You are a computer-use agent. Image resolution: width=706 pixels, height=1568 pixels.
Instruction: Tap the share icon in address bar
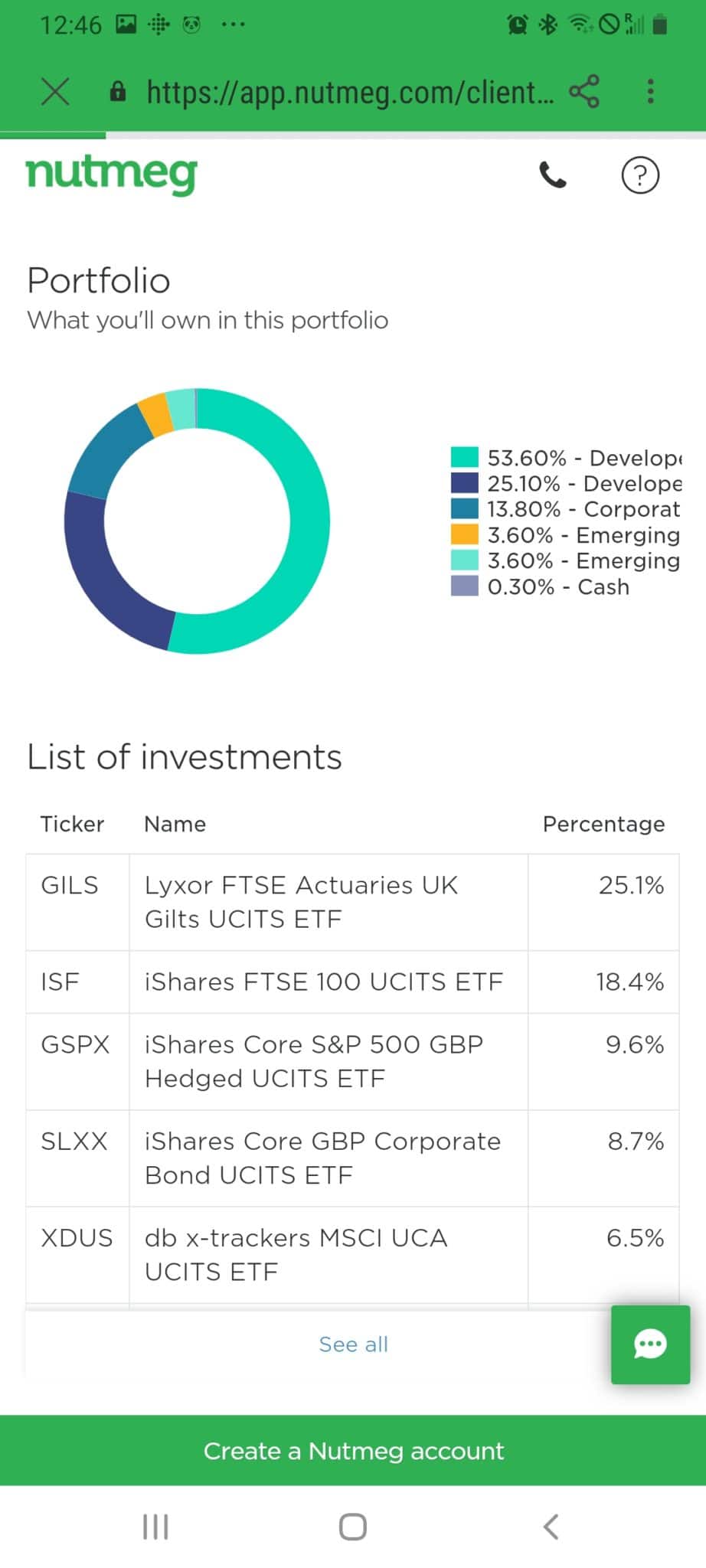click(584, 92)
